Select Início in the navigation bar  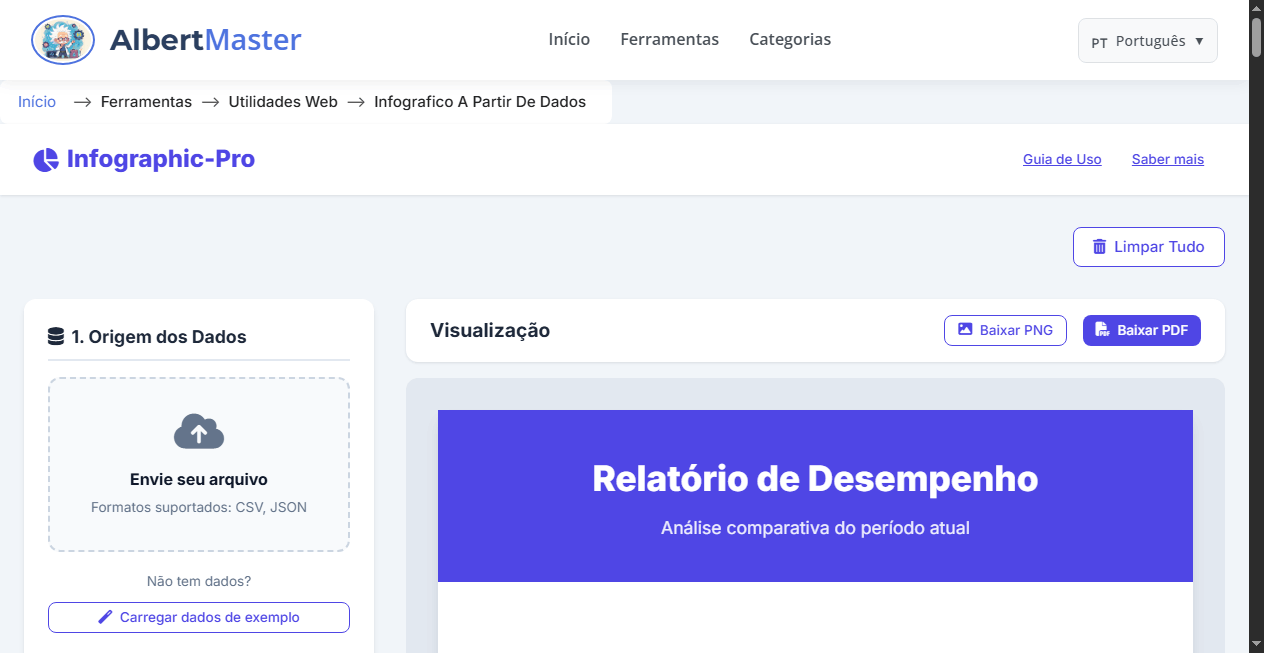pyautogui.click(x=568, y=39)
